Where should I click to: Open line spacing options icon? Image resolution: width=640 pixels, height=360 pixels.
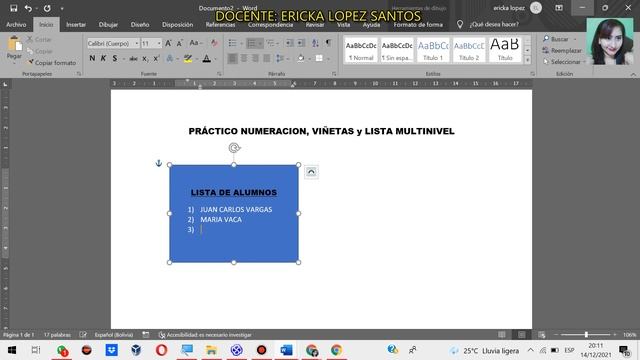click(x=280, y=59)
